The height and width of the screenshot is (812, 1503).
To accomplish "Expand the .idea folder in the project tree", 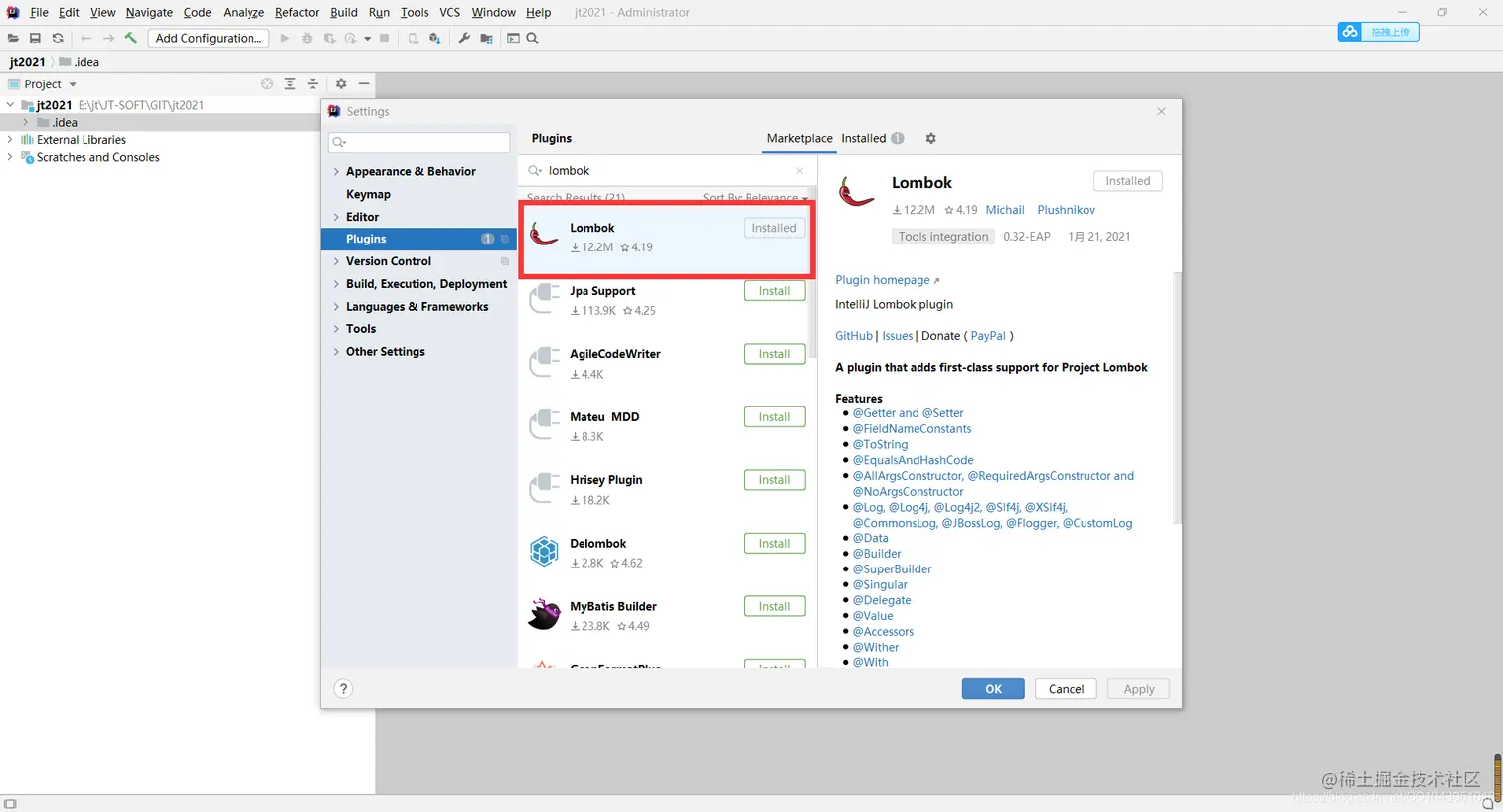I will [26, 122].
